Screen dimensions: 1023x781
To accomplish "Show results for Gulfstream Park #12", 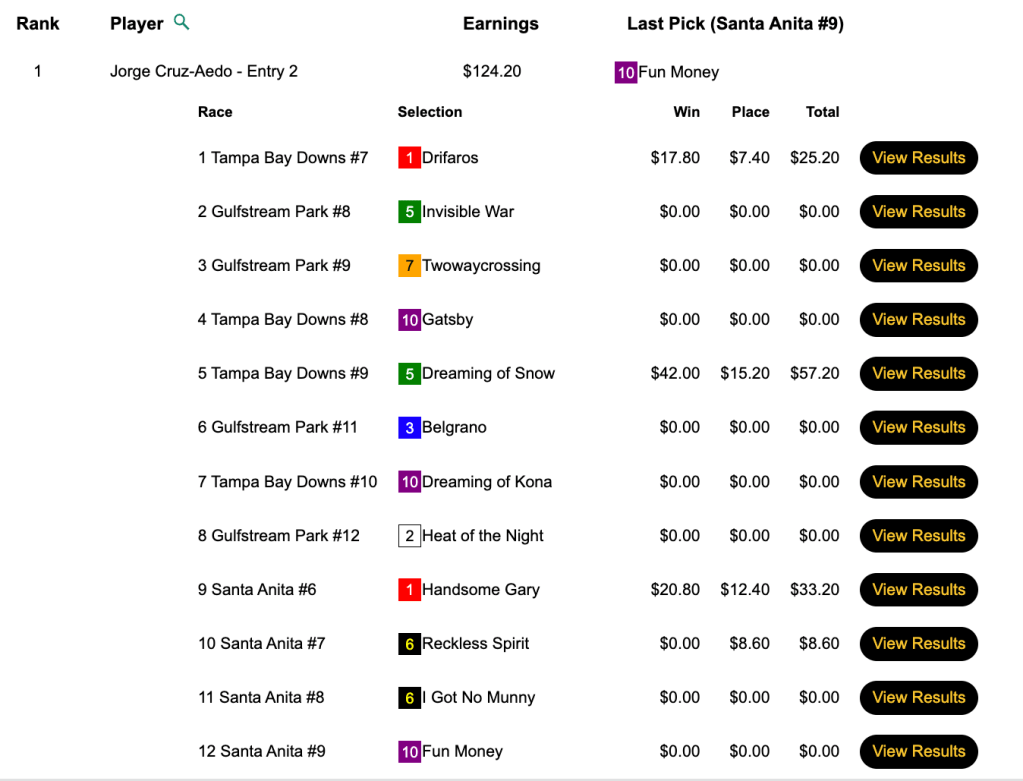I will (x=918, y=536).
